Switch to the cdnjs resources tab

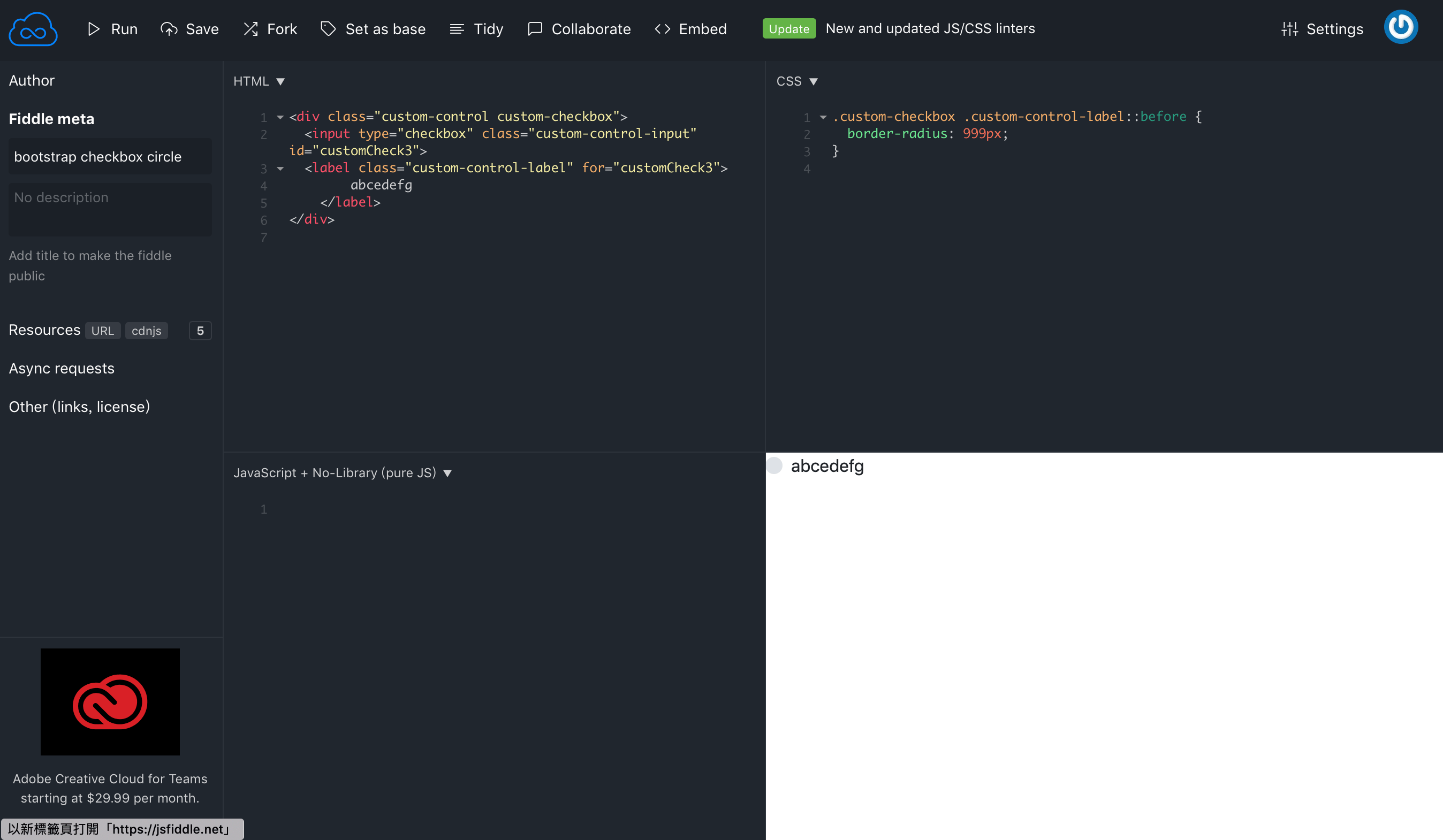pyautogui.click(x=147, y=330)
